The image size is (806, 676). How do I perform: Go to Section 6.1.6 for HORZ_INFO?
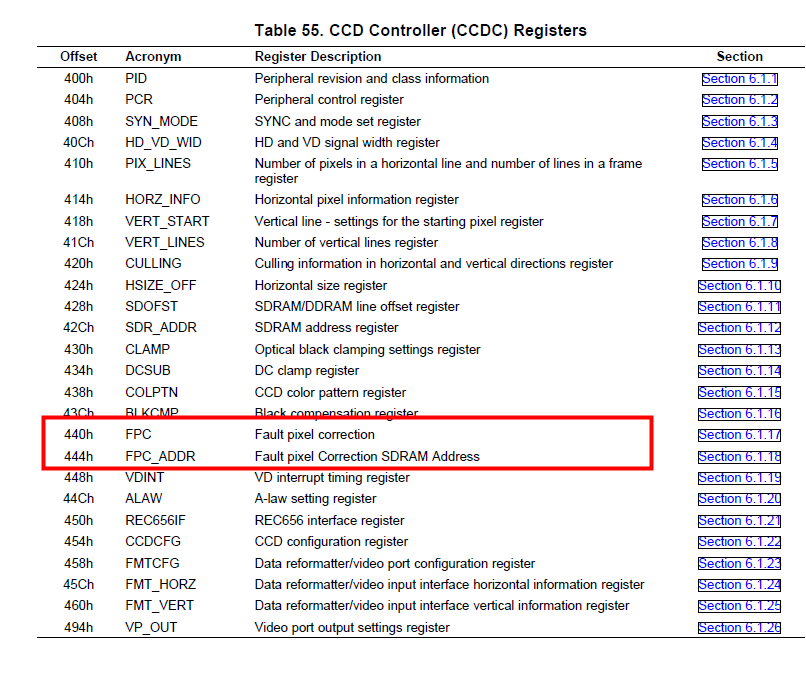coord(739,200)
